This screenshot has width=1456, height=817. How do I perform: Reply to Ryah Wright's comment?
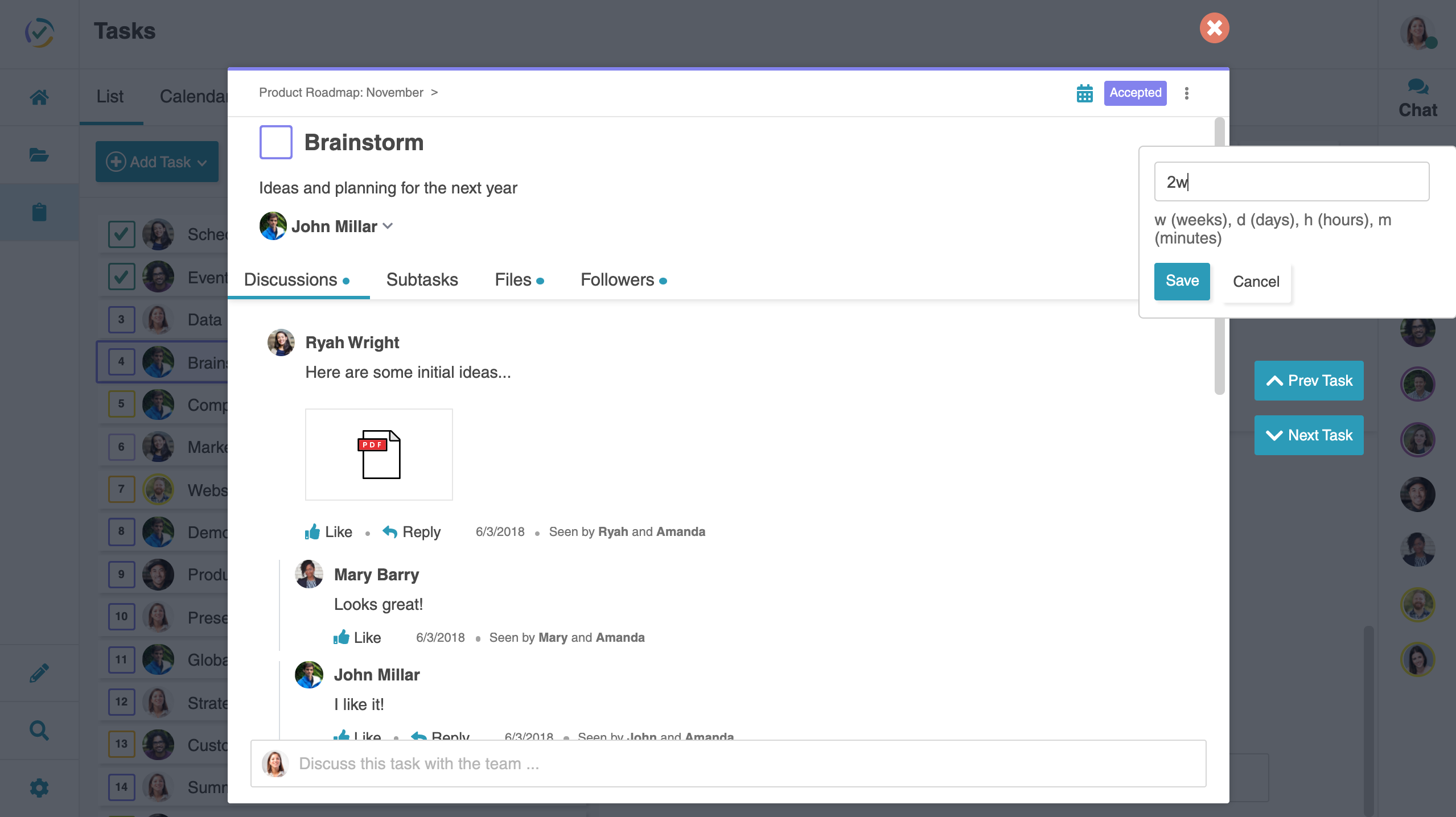pos(412,532)
